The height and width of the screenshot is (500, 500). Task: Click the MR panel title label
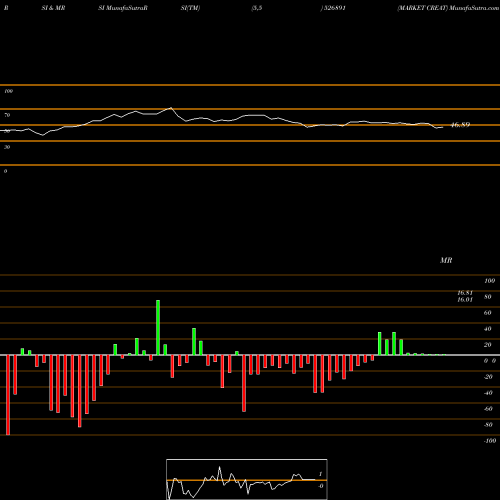pos(446,260)
